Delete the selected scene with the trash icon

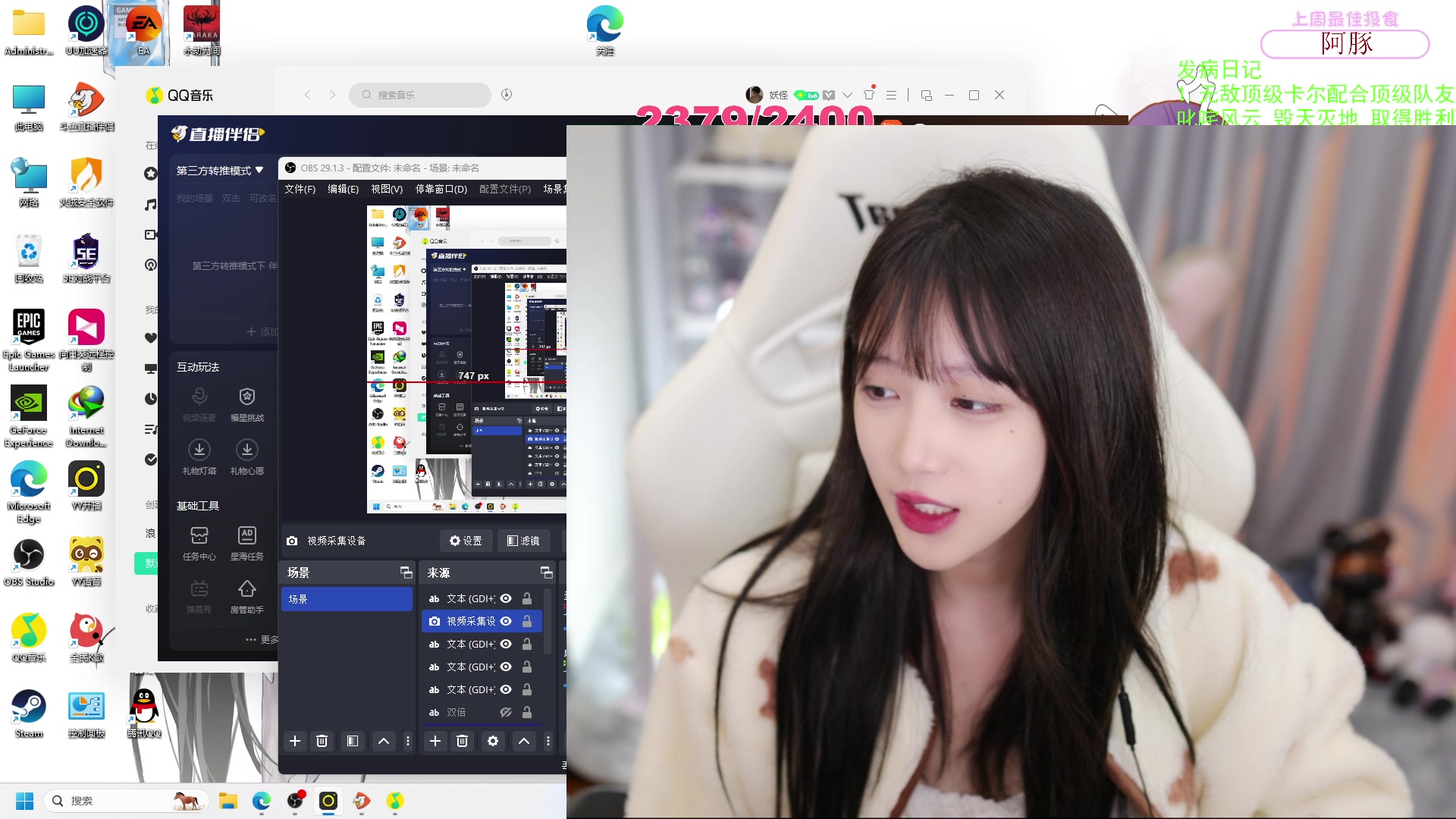(322, 741)
